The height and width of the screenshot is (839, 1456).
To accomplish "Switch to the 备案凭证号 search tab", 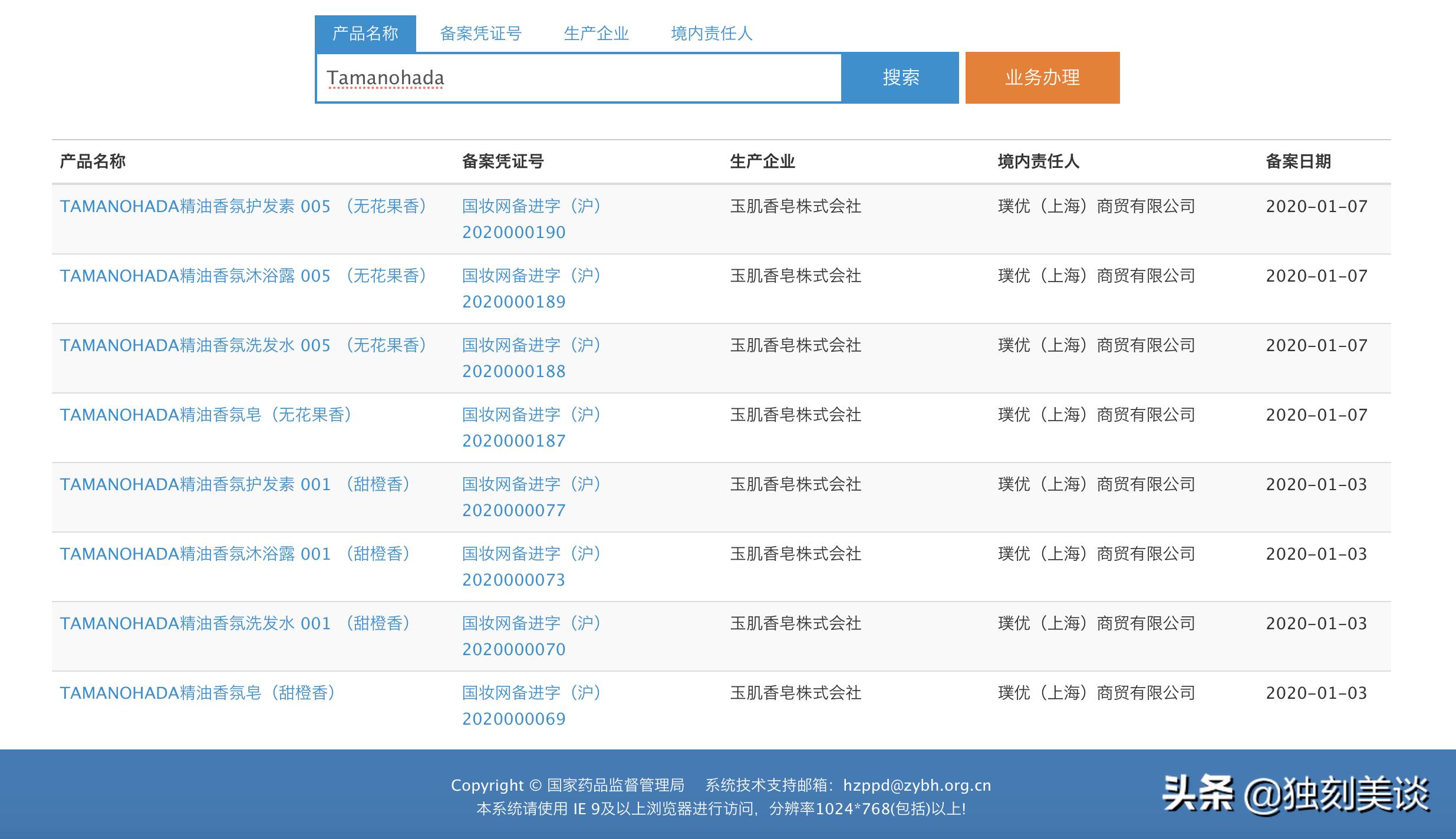I will coord(481,34).
